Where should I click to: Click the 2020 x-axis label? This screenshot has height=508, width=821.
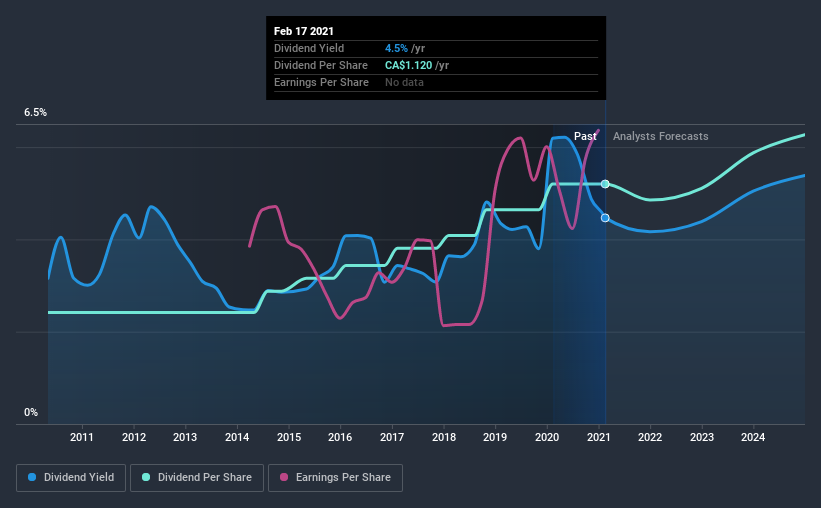click(x=547, y=437)
